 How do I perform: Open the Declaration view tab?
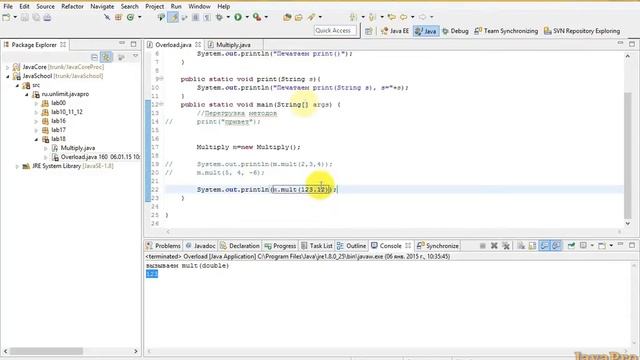pyautogui.click(x=240, y=246)
